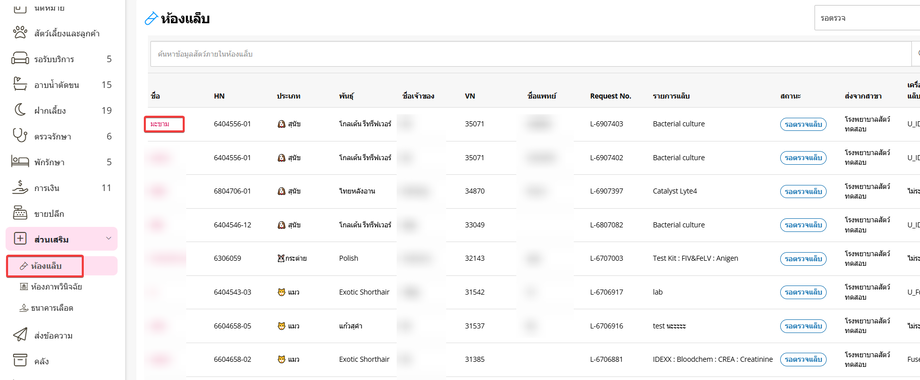
Task: Click the Request No. column header
Action: 611,96
